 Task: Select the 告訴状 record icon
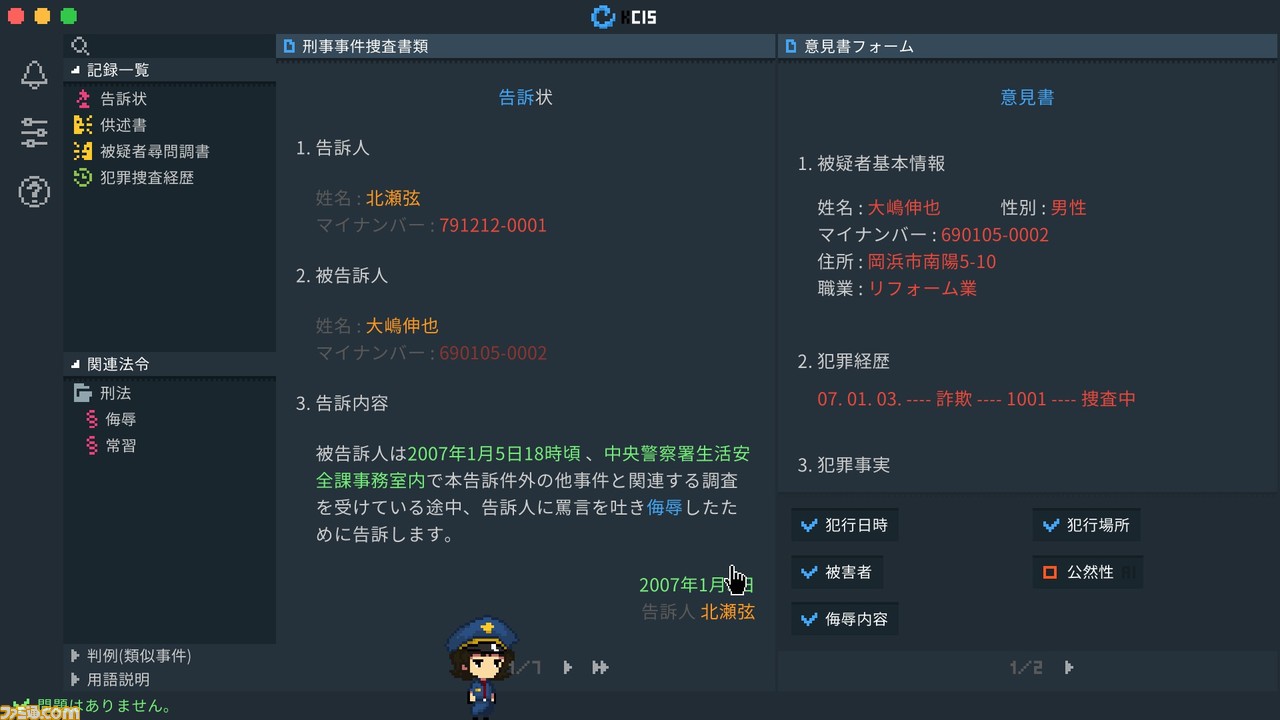(x=83, y=99)
